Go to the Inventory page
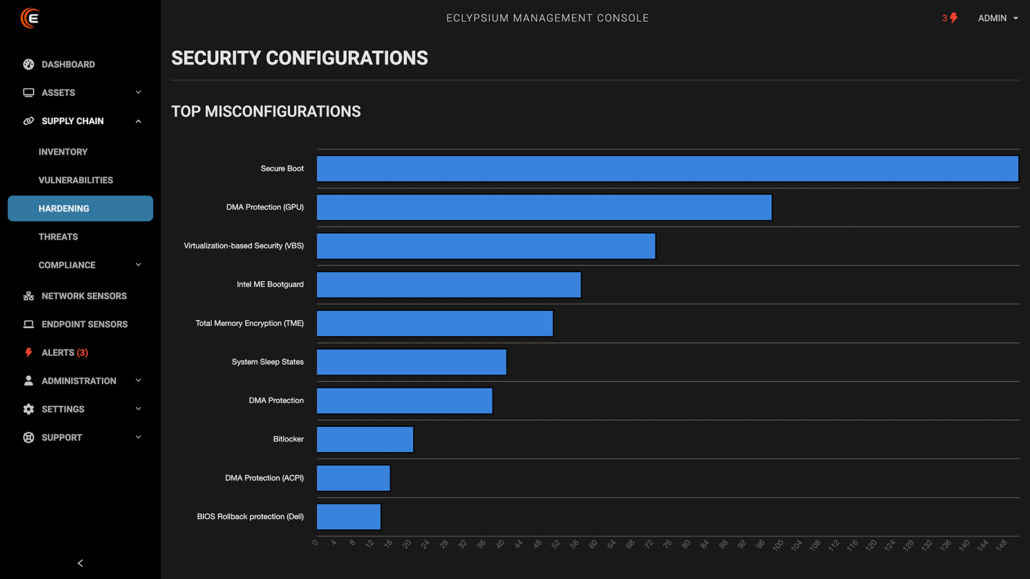The image size is (1030, 579). (x=63, y=152)
